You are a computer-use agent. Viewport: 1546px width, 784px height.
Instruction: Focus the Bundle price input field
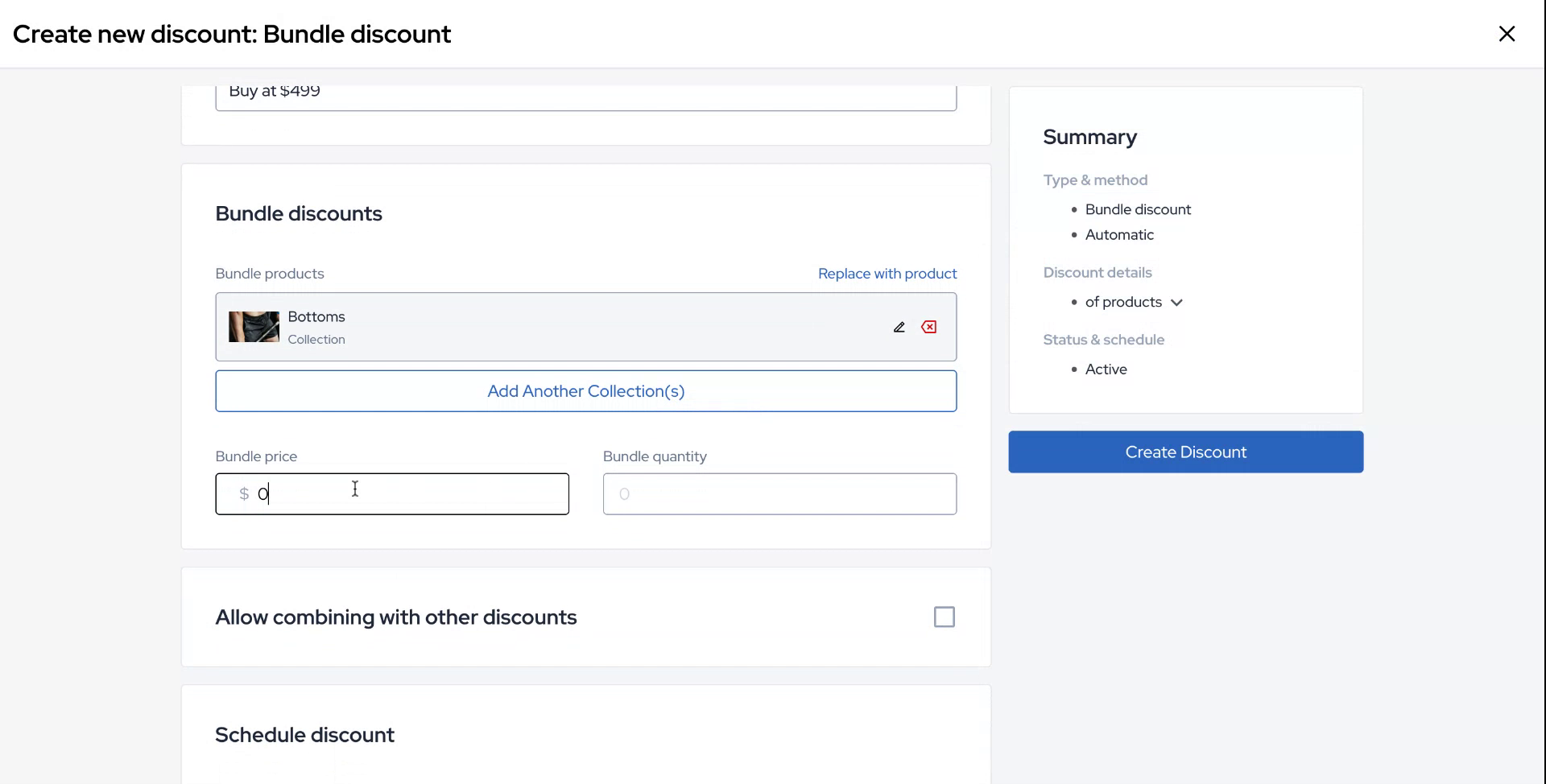pos(411,494)
